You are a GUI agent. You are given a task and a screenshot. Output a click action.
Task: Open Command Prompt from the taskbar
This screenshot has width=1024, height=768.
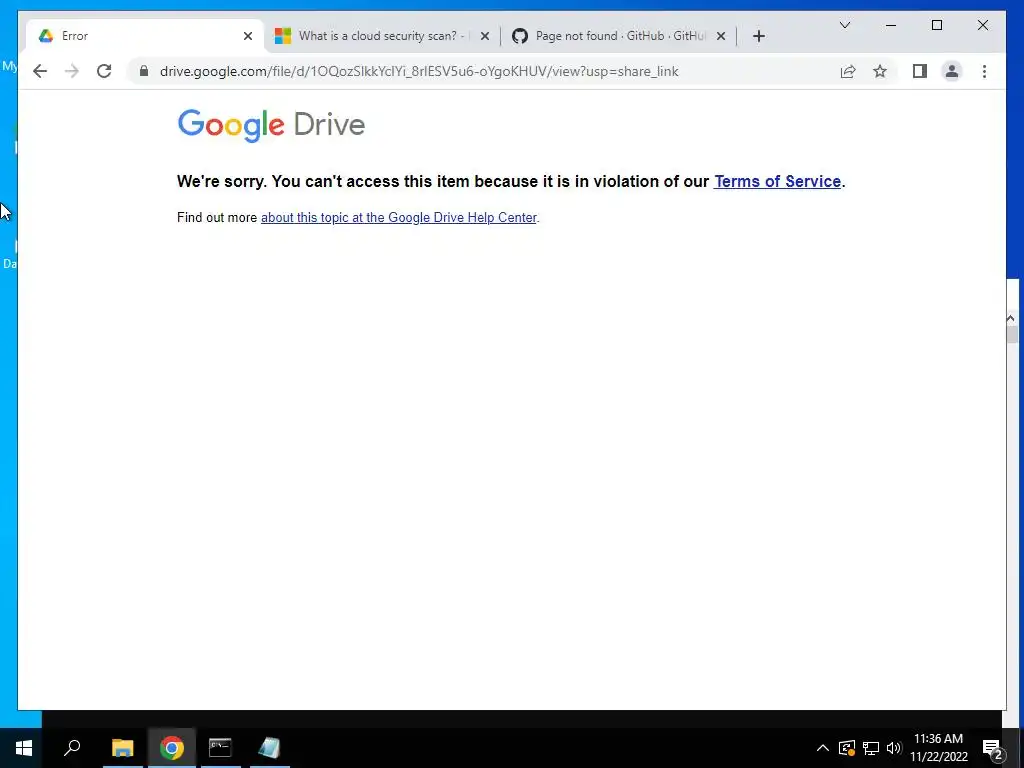(x=220, y=748)
